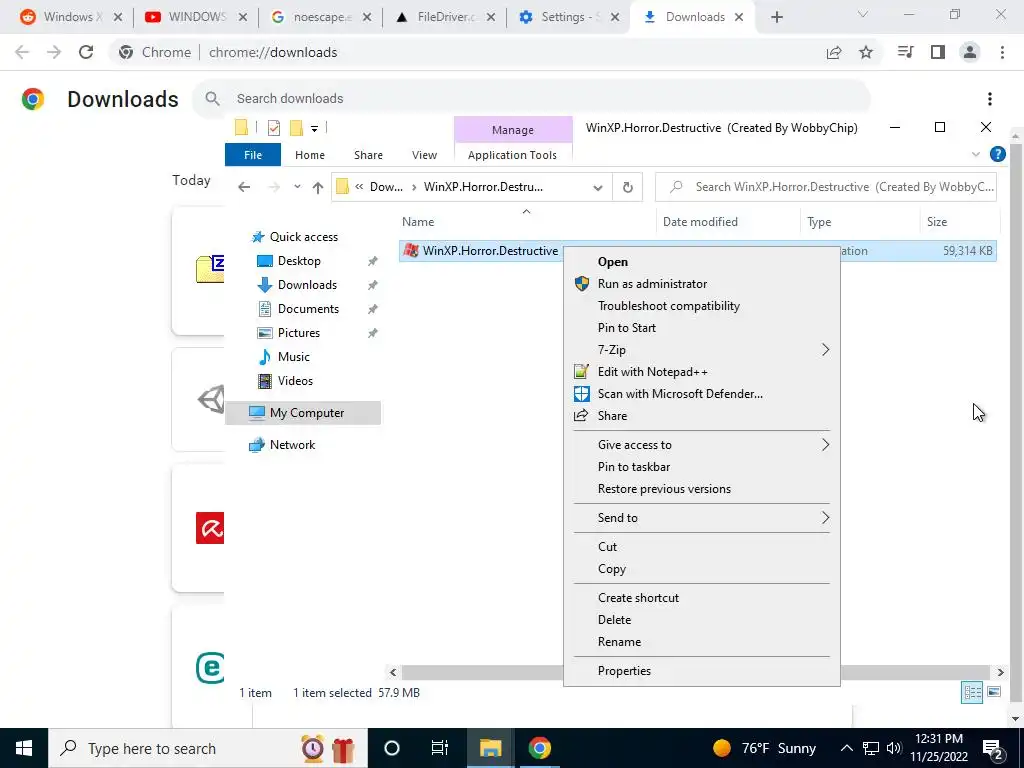Sort by Date modified column header
1024x768 pixels.
click(728, 222)
